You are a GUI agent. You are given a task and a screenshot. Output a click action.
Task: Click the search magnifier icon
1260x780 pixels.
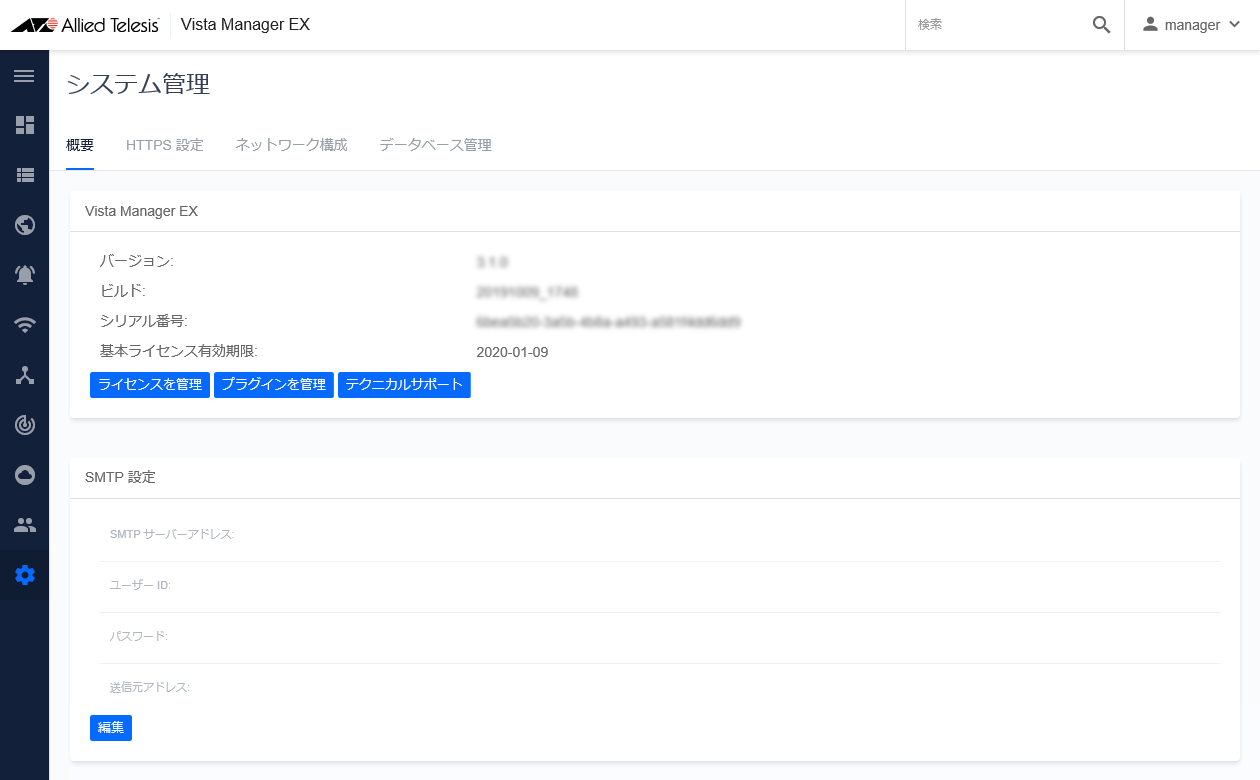coord(1101,25)
